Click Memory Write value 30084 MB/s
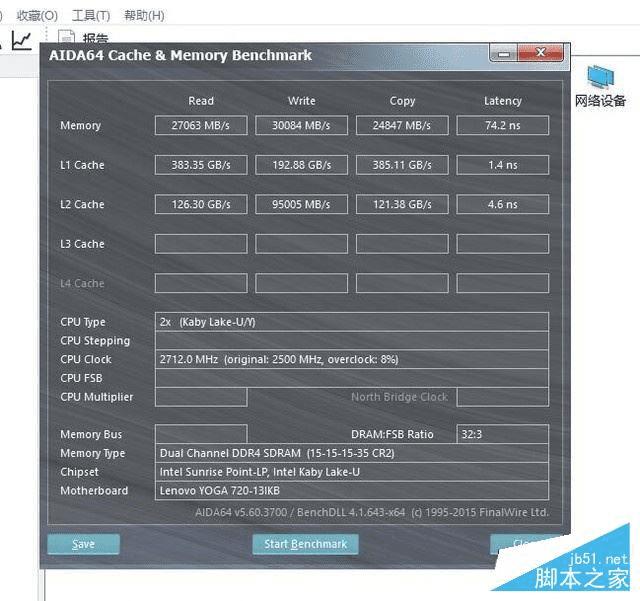Viewport: 640px width, 601px height. click(x=301, y=125)
